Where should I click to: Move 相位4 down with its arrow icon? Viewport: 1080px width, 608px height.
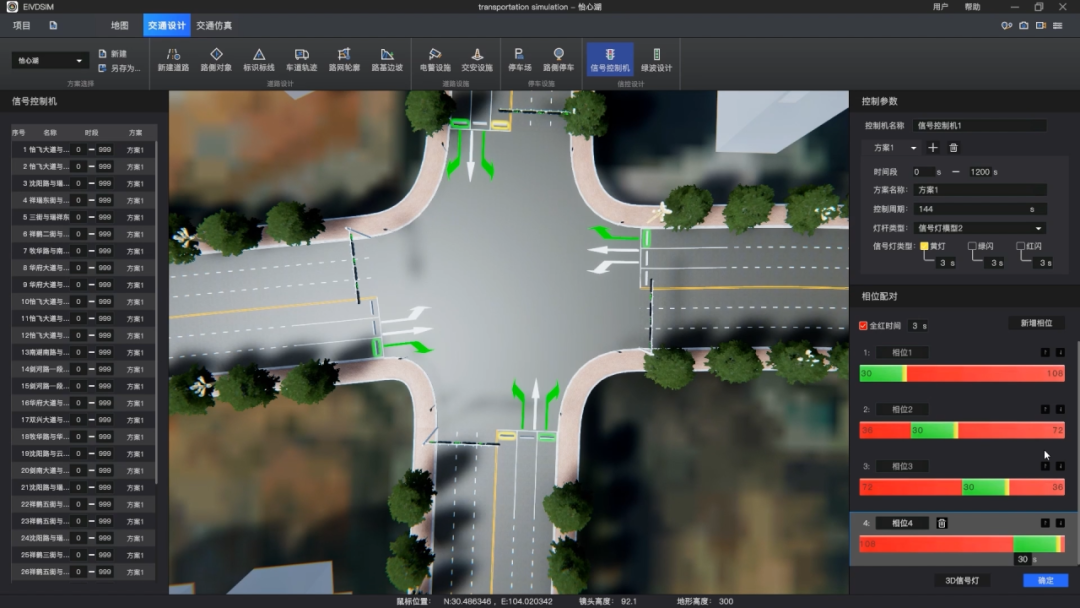1060,523
